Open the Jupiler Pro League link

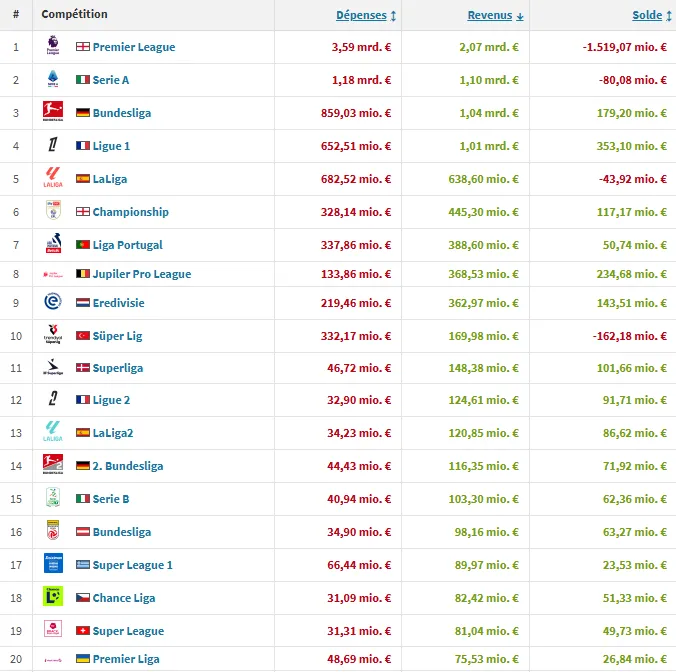(141, 274)
